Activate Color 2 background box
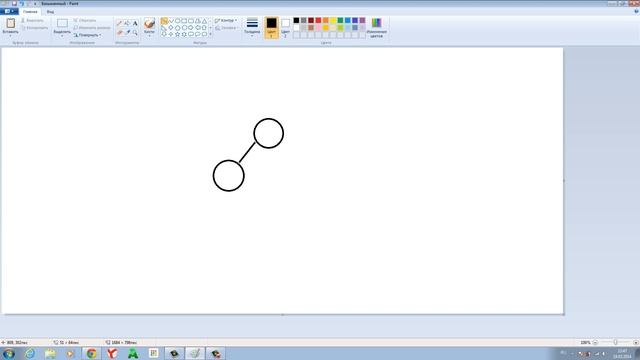The image size is (640, 360). tap(285, 27)
